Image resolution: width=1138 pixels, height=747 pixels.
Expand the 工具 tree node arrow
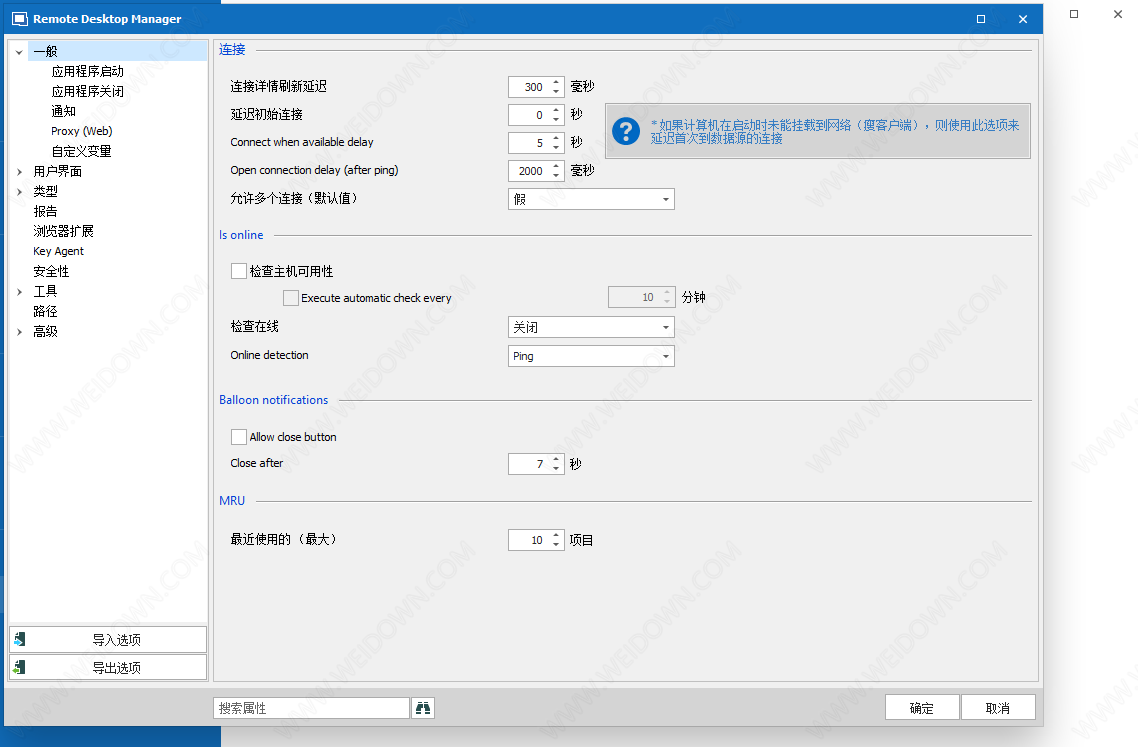(19, 292)
